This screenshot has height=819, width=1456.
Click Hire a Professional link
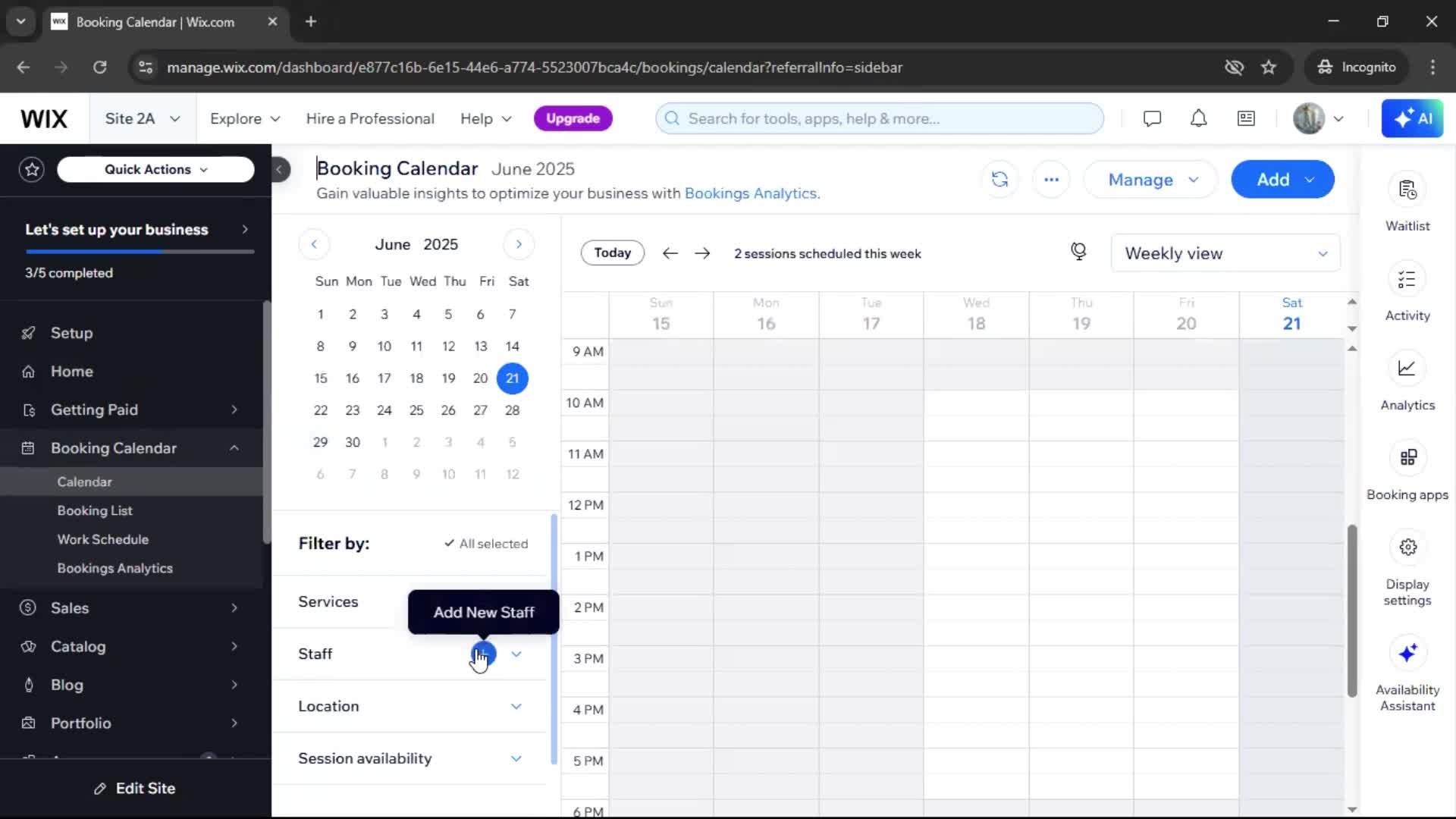370,118
